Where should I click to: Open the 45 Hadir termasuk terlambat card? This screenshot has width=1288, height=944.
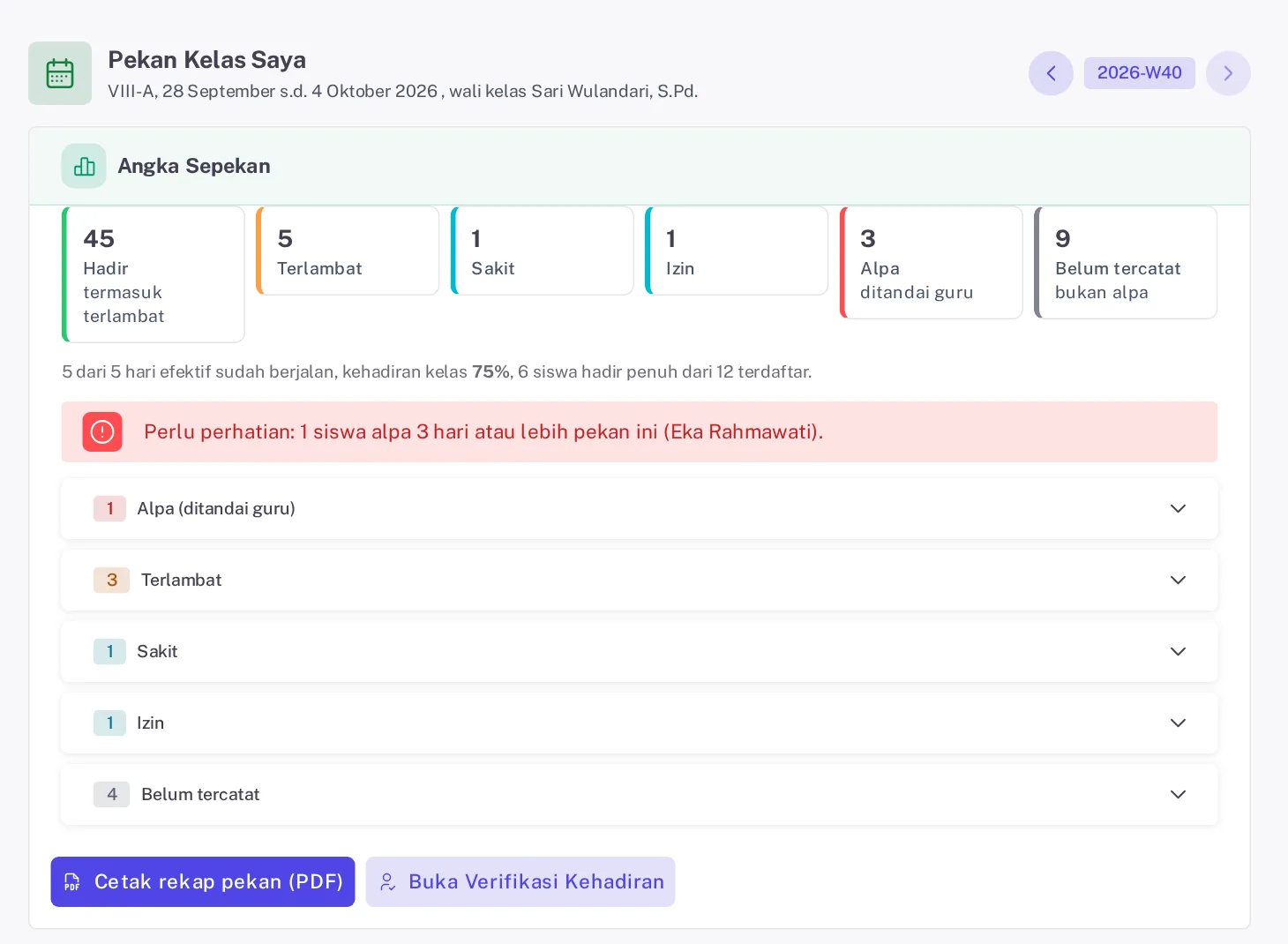click(x=154, y=274)
